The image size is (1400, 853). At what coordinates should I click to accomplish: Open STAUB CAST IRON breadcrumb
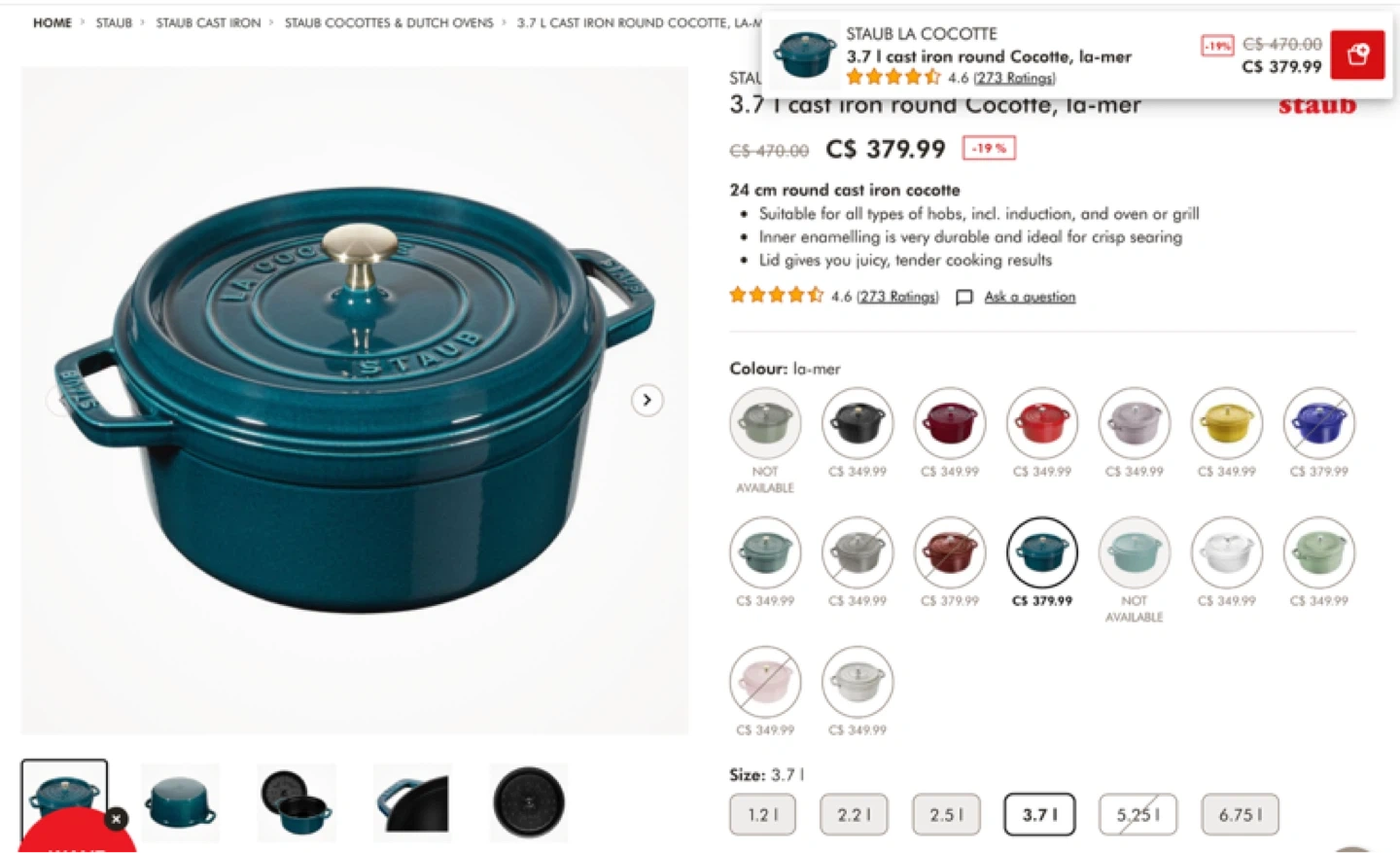coord(208,22)
